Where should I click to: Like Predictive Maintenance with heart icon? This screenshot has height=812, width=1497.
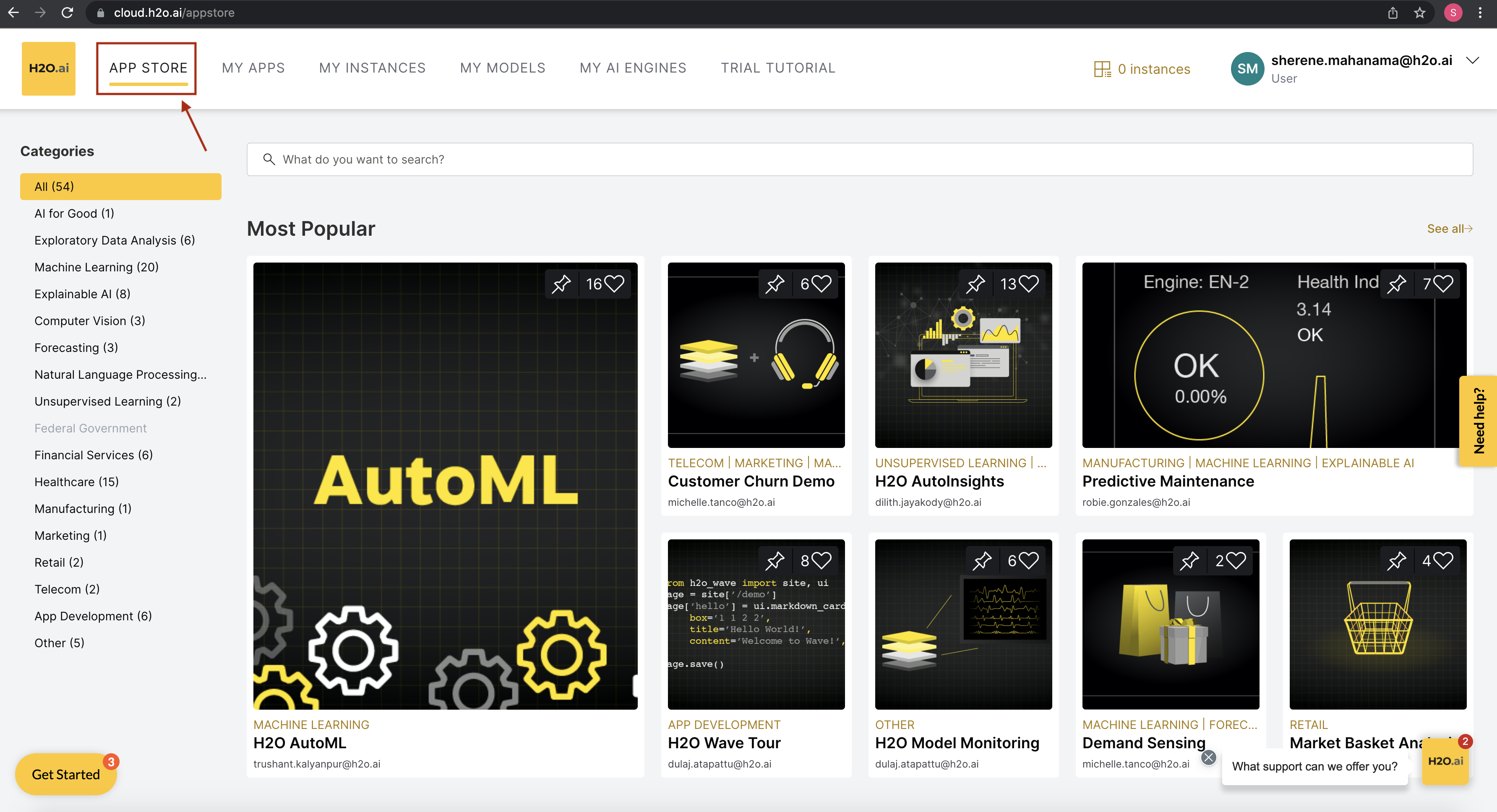1444,284
